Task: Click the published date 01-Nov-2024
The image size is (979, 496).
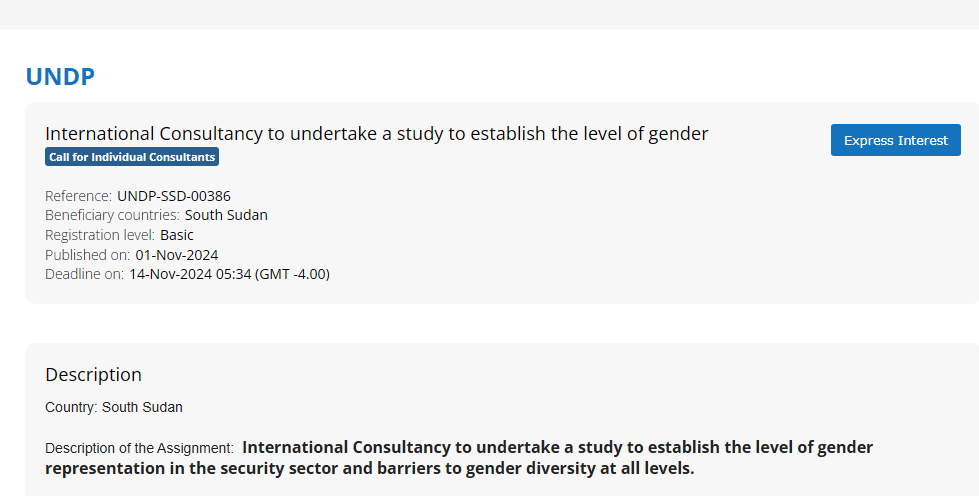Action: [177, 255]
